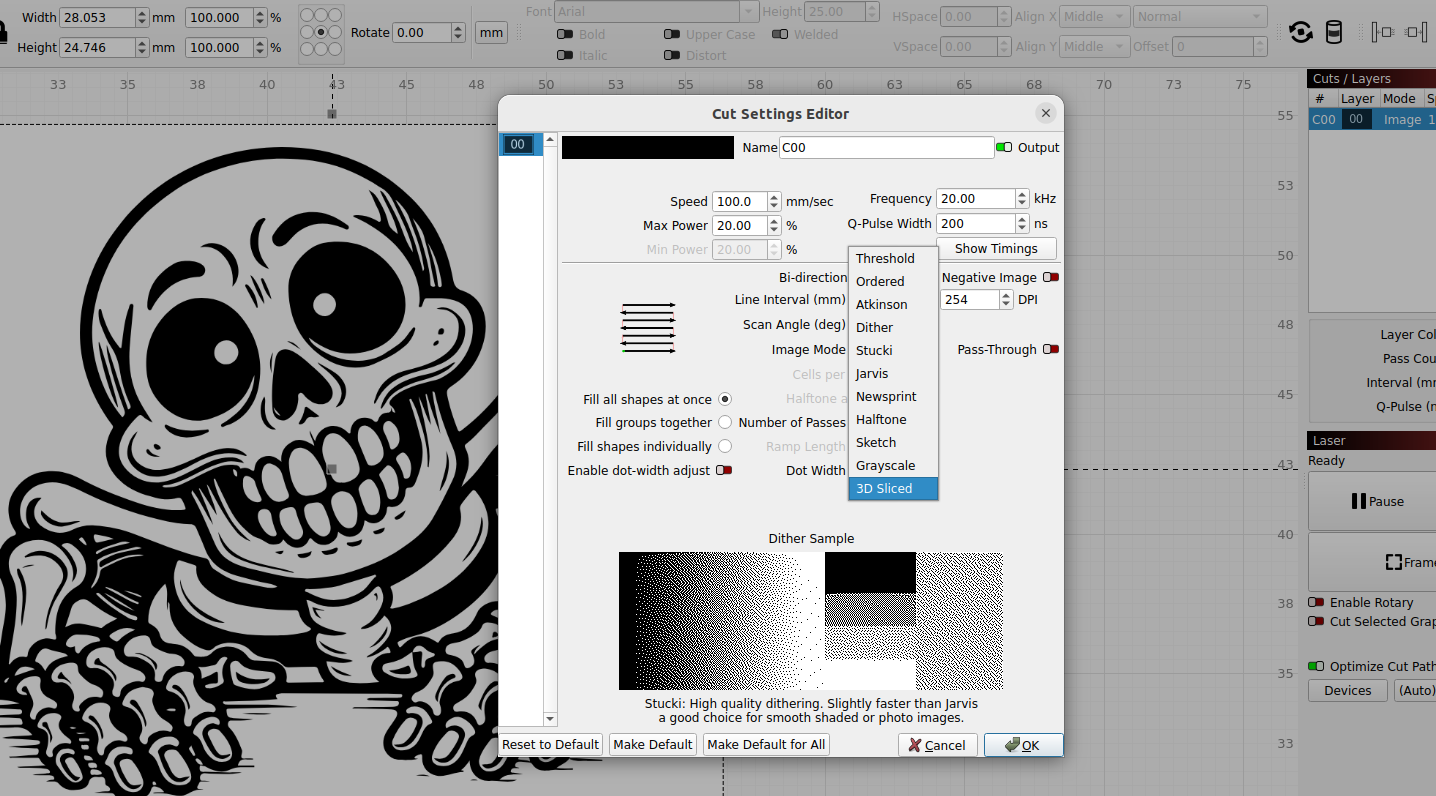
Task: Click the padlock aspect ratio icon
Action: pos(3,33)
